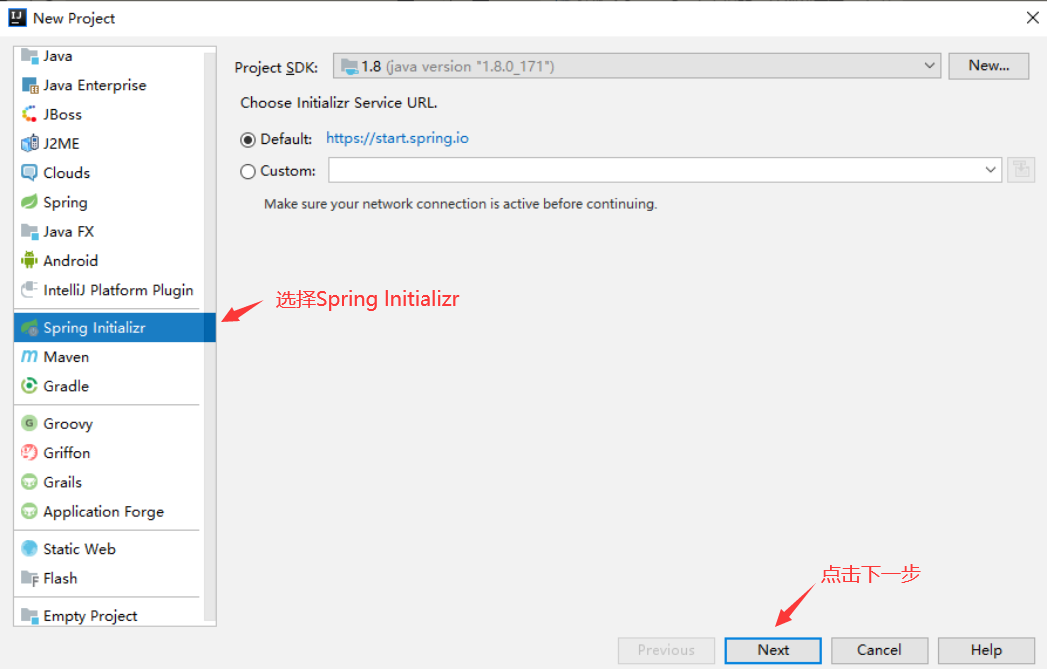Image resolution: width=1047 pixels, height=671 pixels.
Task: Click the Clouds icon
Action: 29,173
